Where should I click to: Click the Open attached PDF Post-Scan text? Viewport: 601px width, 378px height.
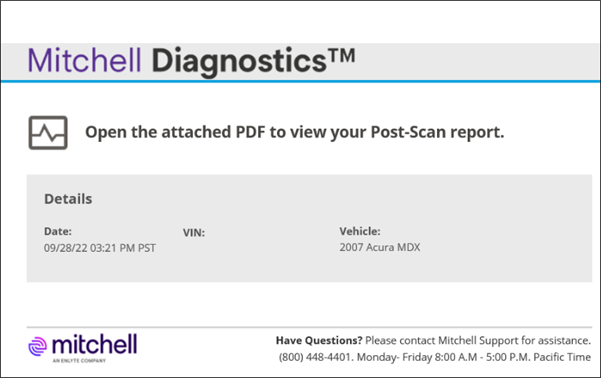[294, 132]
